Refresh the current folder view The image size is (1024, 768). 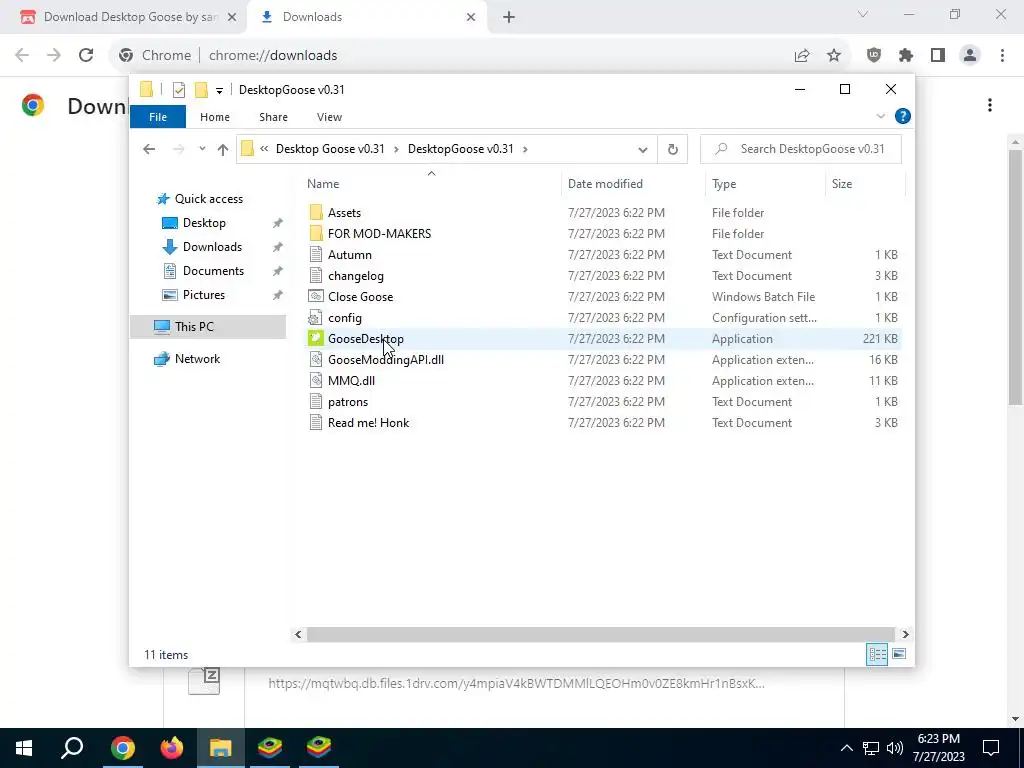point(673,149)
